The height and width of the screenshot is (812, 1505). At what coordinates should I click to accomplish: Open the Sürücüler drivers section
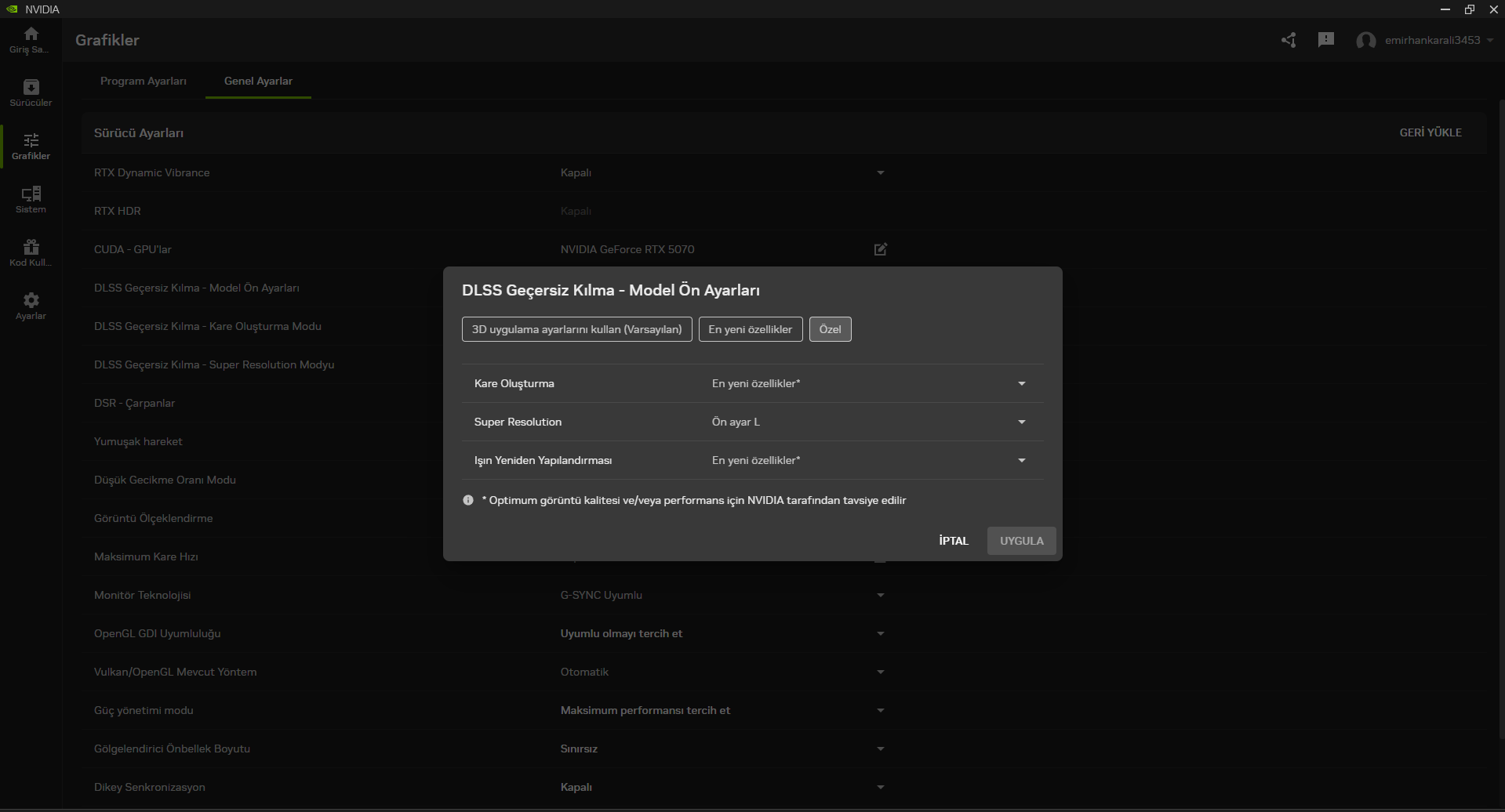tap(31, 93)
